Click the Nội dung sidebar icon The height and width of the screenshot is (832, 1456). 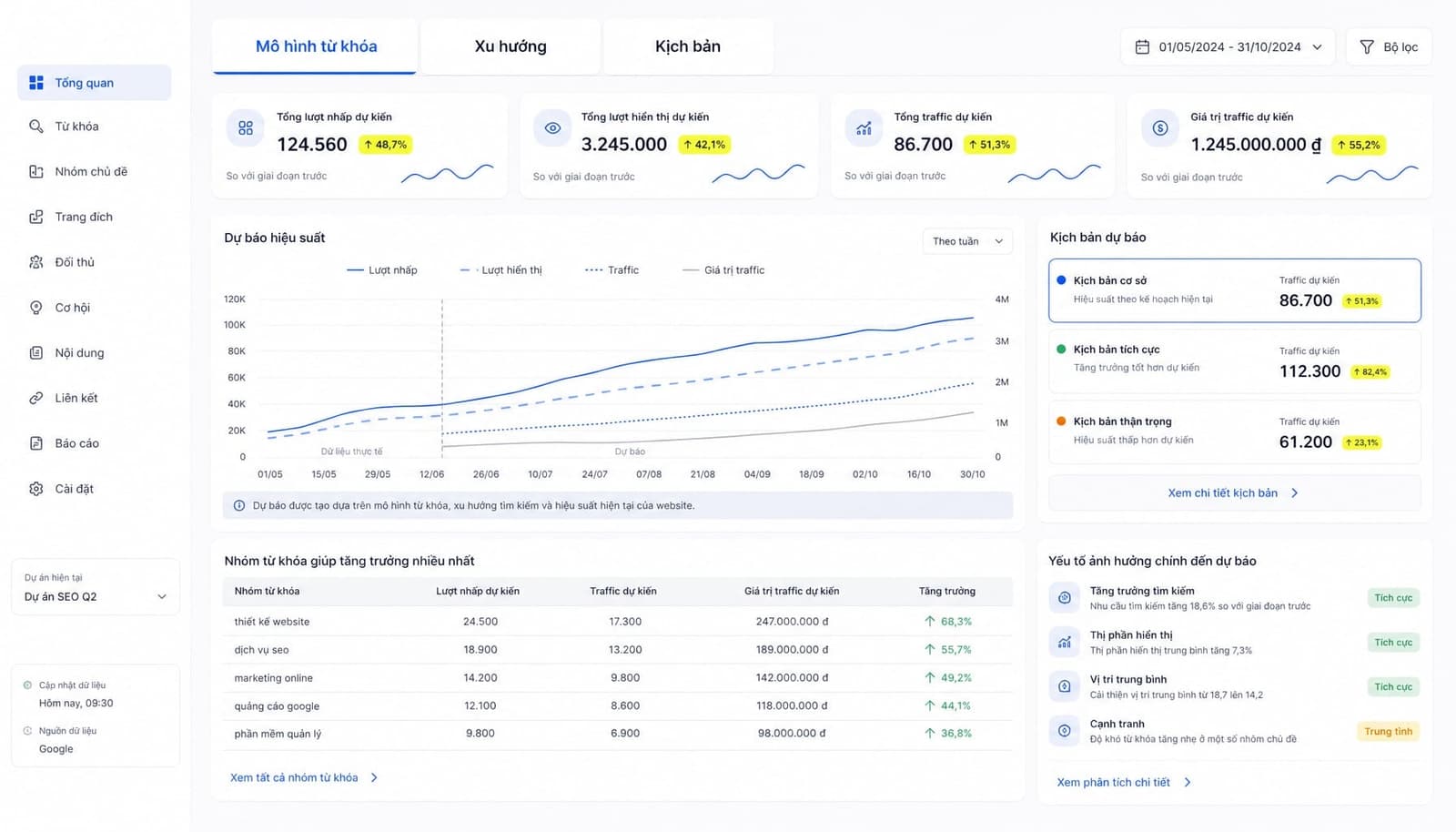click(36, 352)
